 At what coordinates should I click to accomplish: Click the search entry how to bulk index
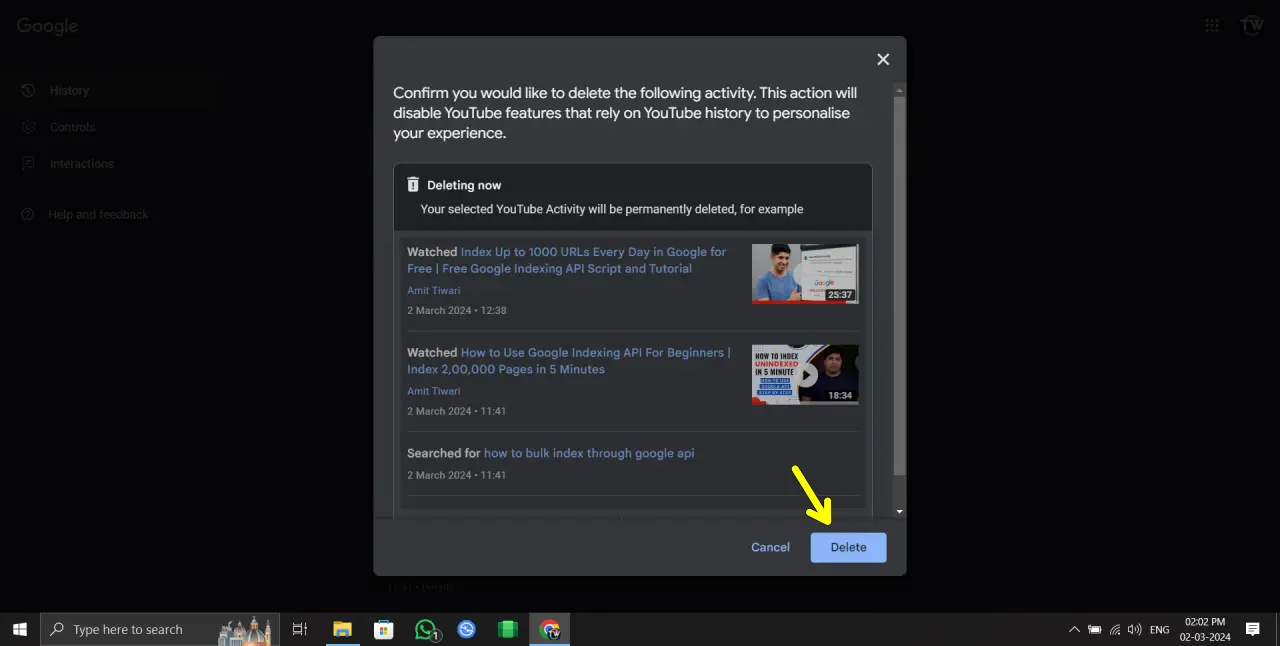coord(588,453)
